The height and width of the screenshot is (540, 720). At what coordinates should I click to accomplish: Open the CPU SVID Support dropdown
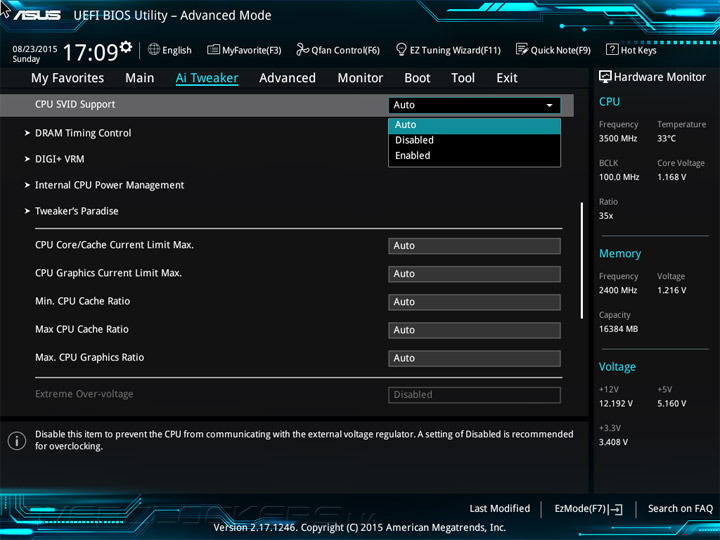tap(474, 105)
